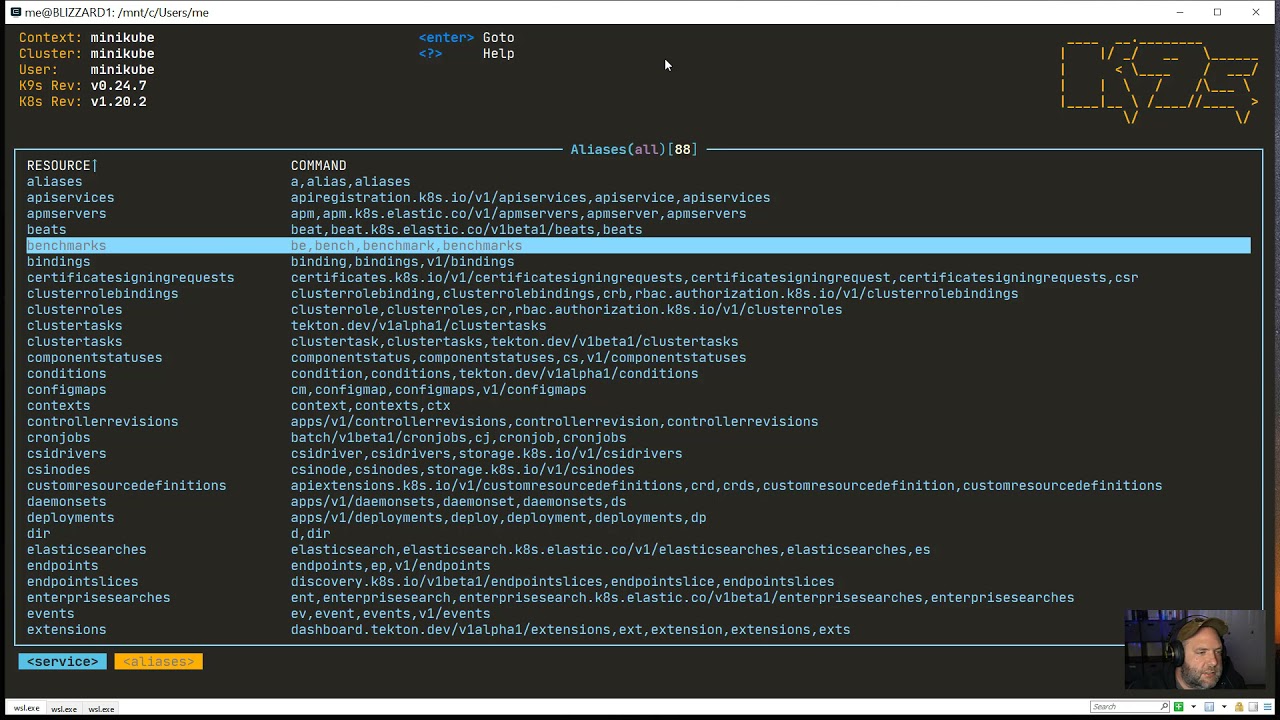Select the deployments row
The image size is (1280, 720).
pyautogui.click(x=638, y=517)
